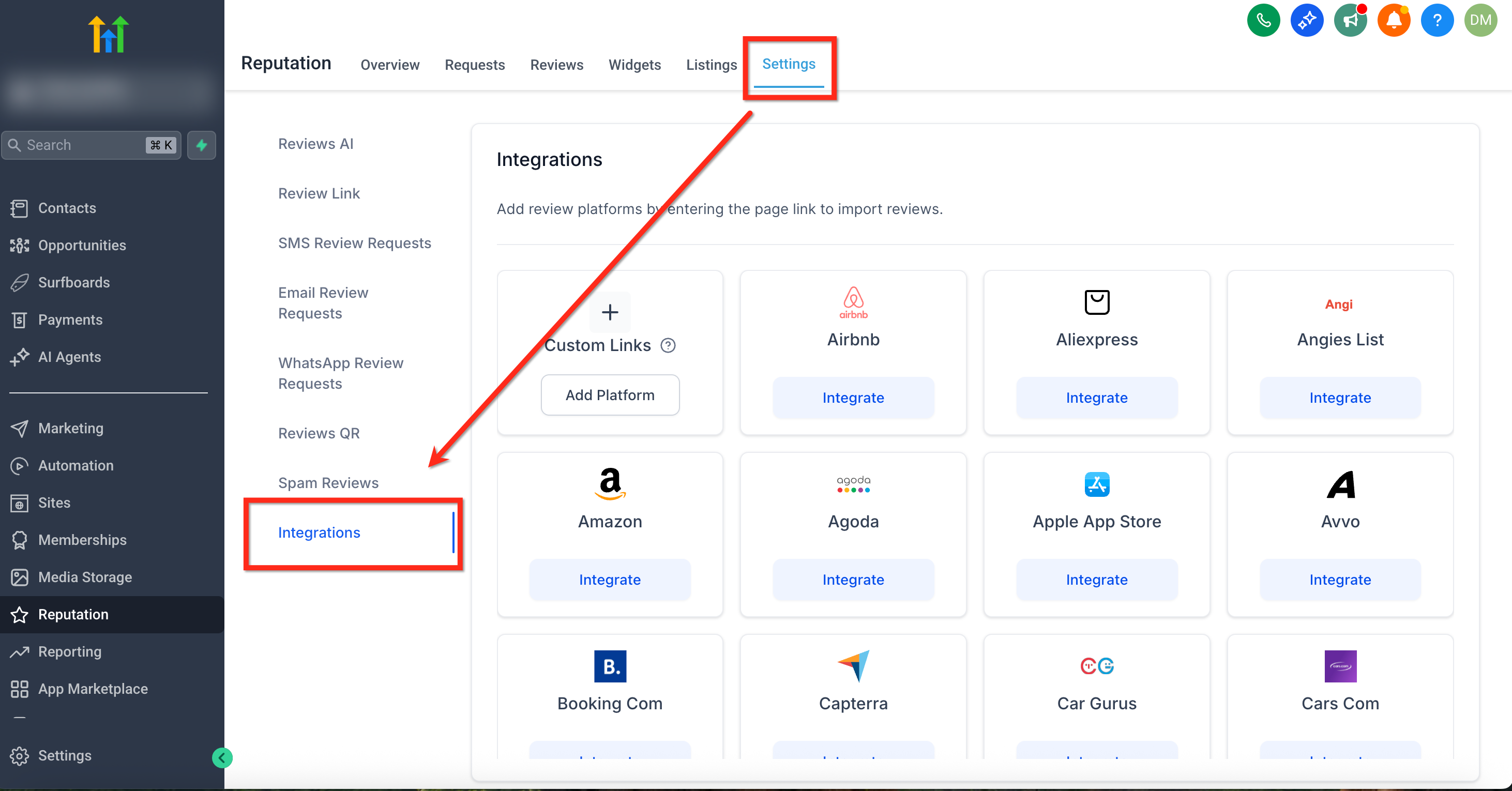Open the Widgets tab
The width and height of the screenshot is (1512, 791).
634,65
